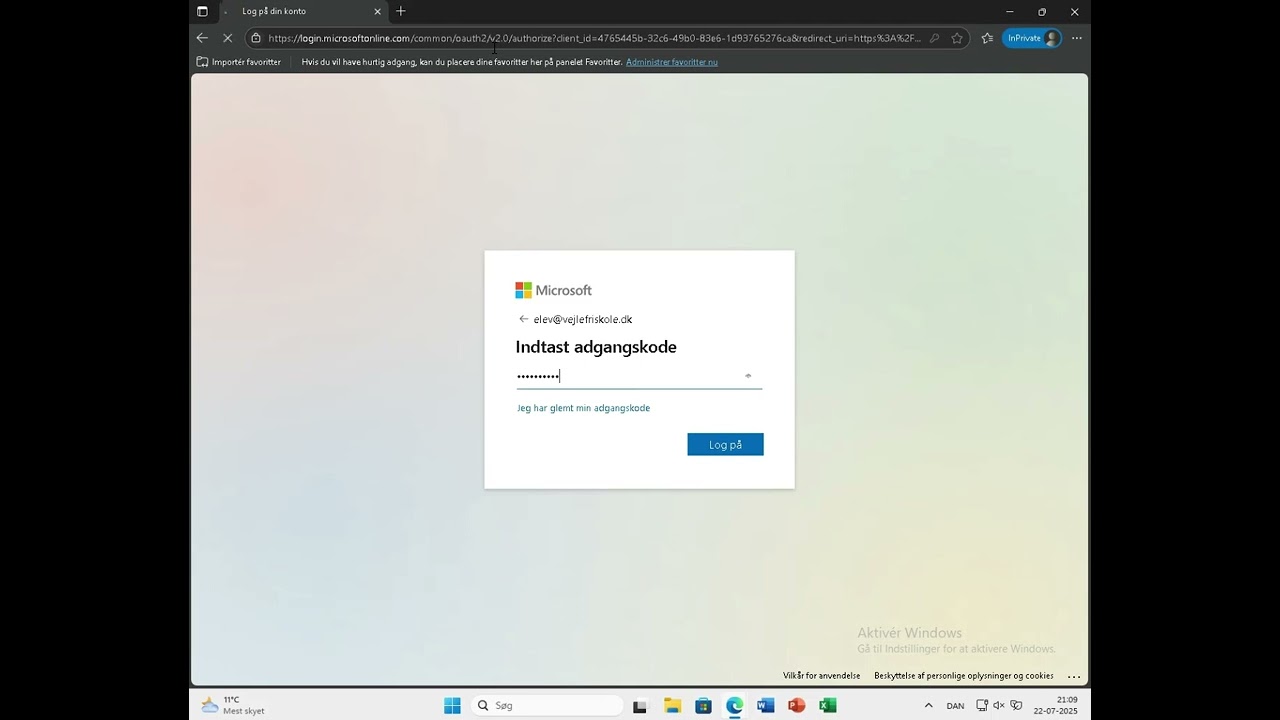
Task: Click the 'Log på' button
Action: coord(725,444)
